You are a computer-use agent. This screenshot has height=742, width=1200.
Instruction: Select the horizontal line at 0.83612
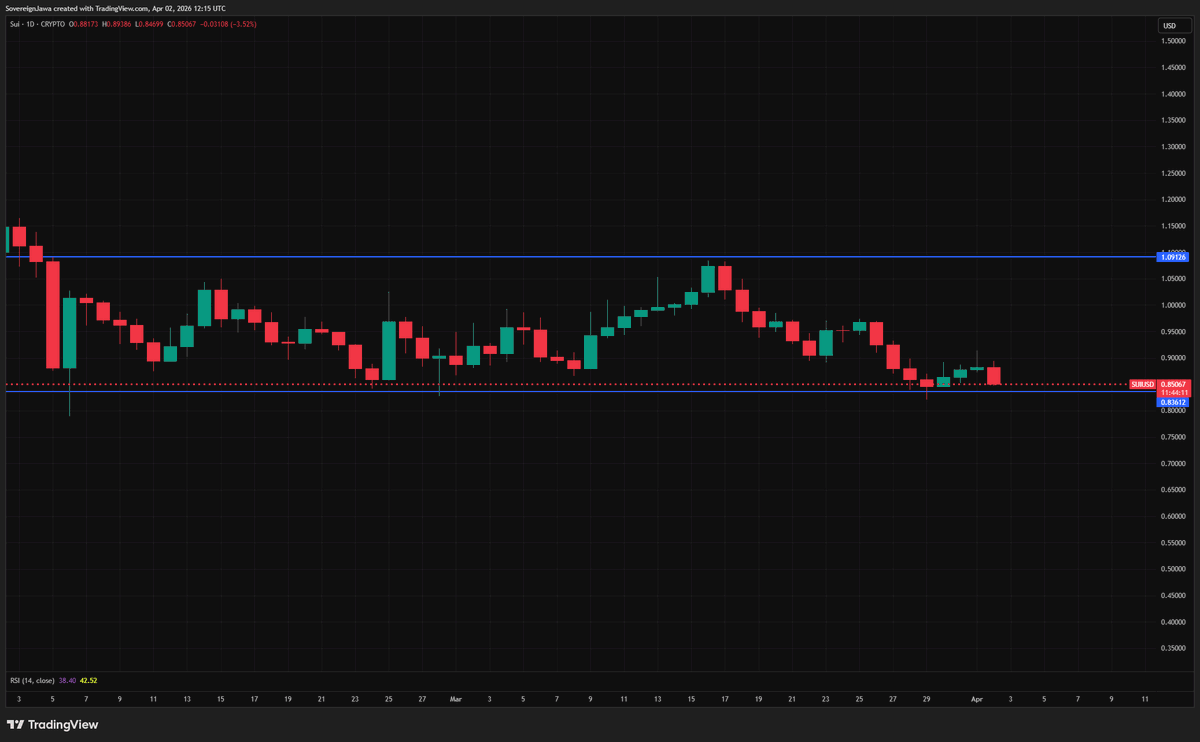click(580, 391)
